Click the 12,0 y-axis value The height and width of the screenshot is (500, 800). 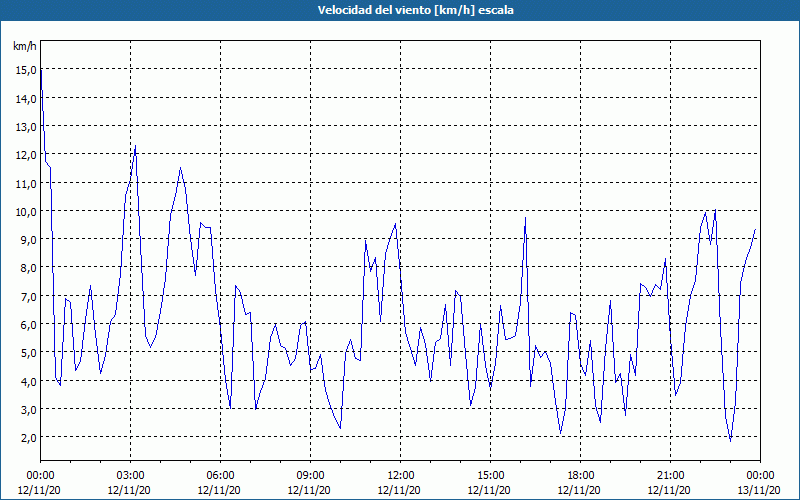point(26,155)
